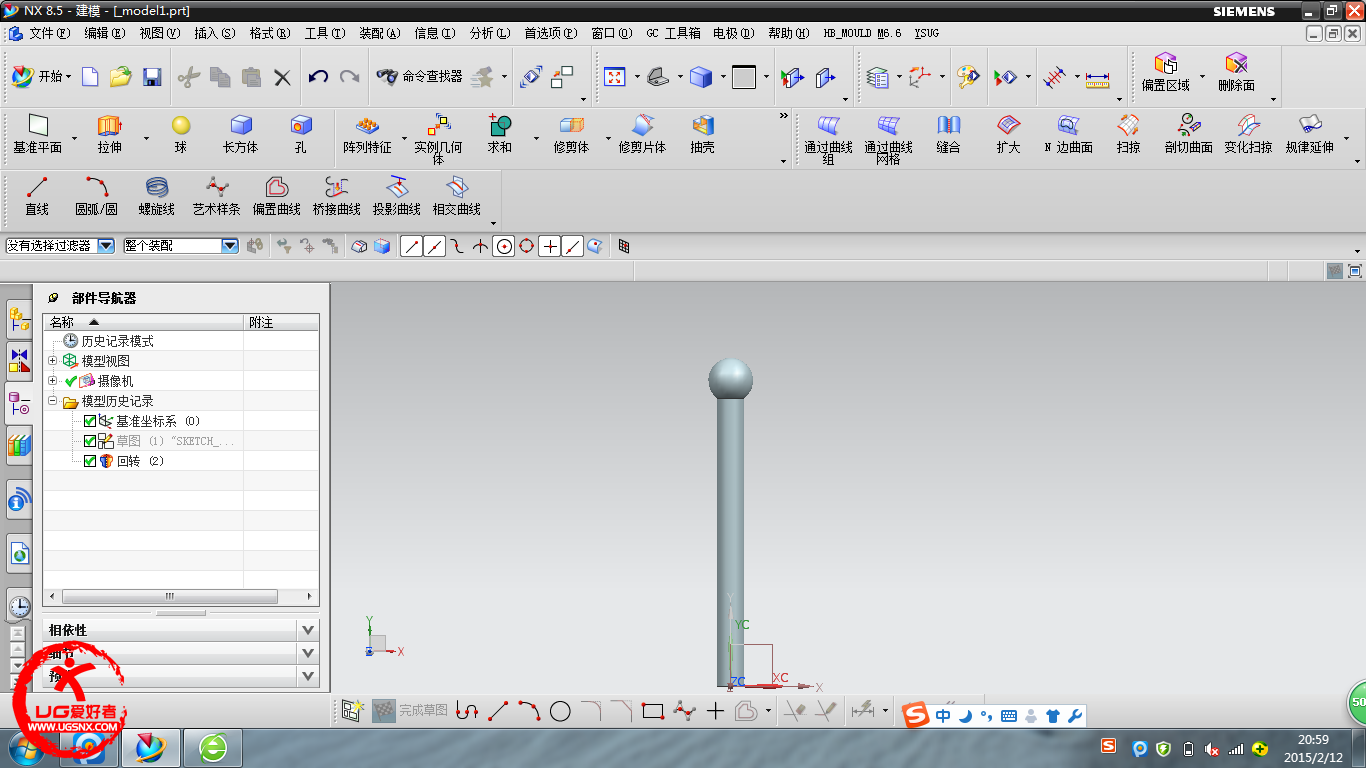The width and height of the screenshot is (1366, 768).
Task: Expand the 模型视图 tree node
Action: coord(53,360)
